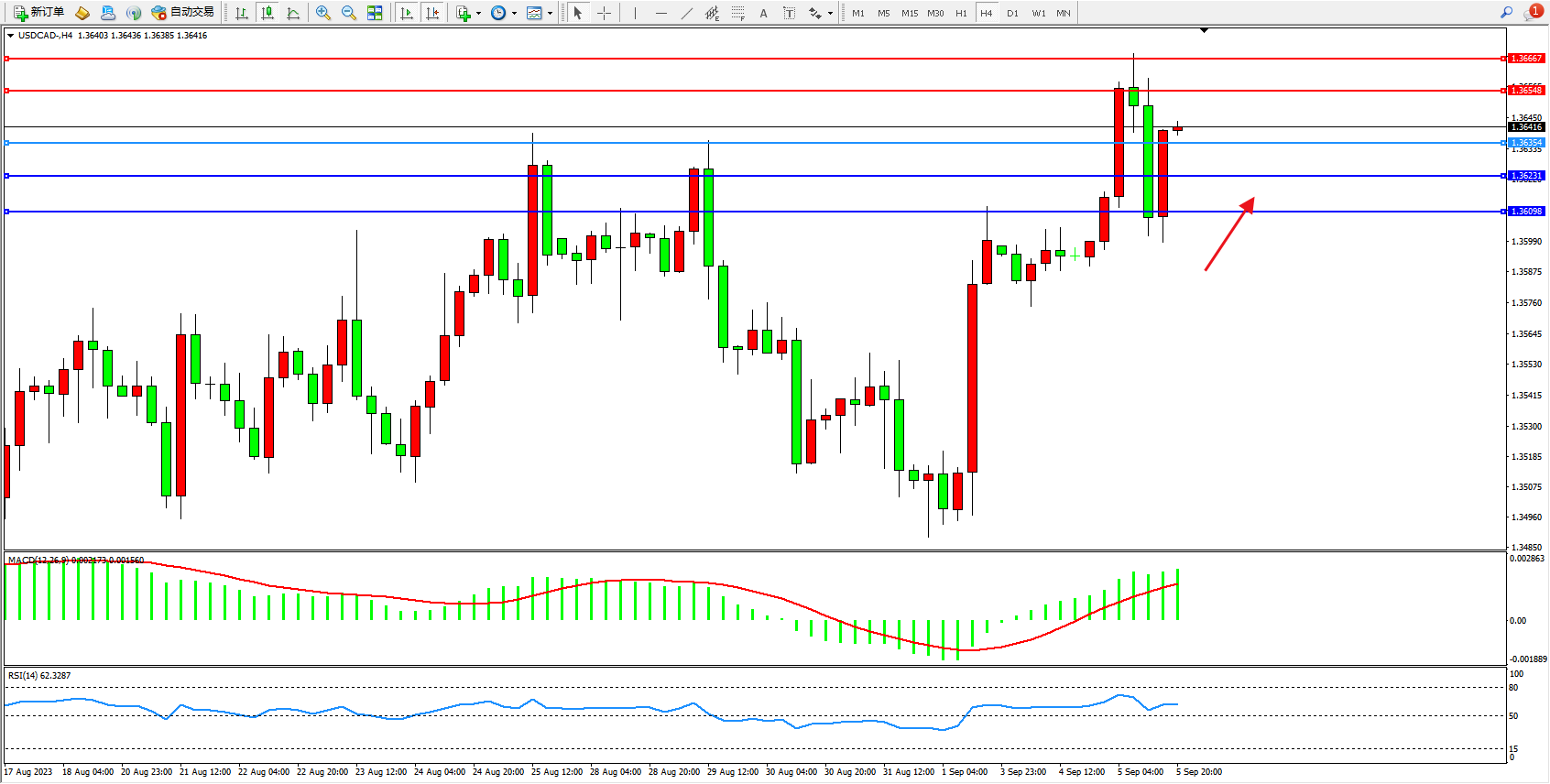Click the search magnifier in top right
Screen dimensions: 1550x784
pos(1506,12)
